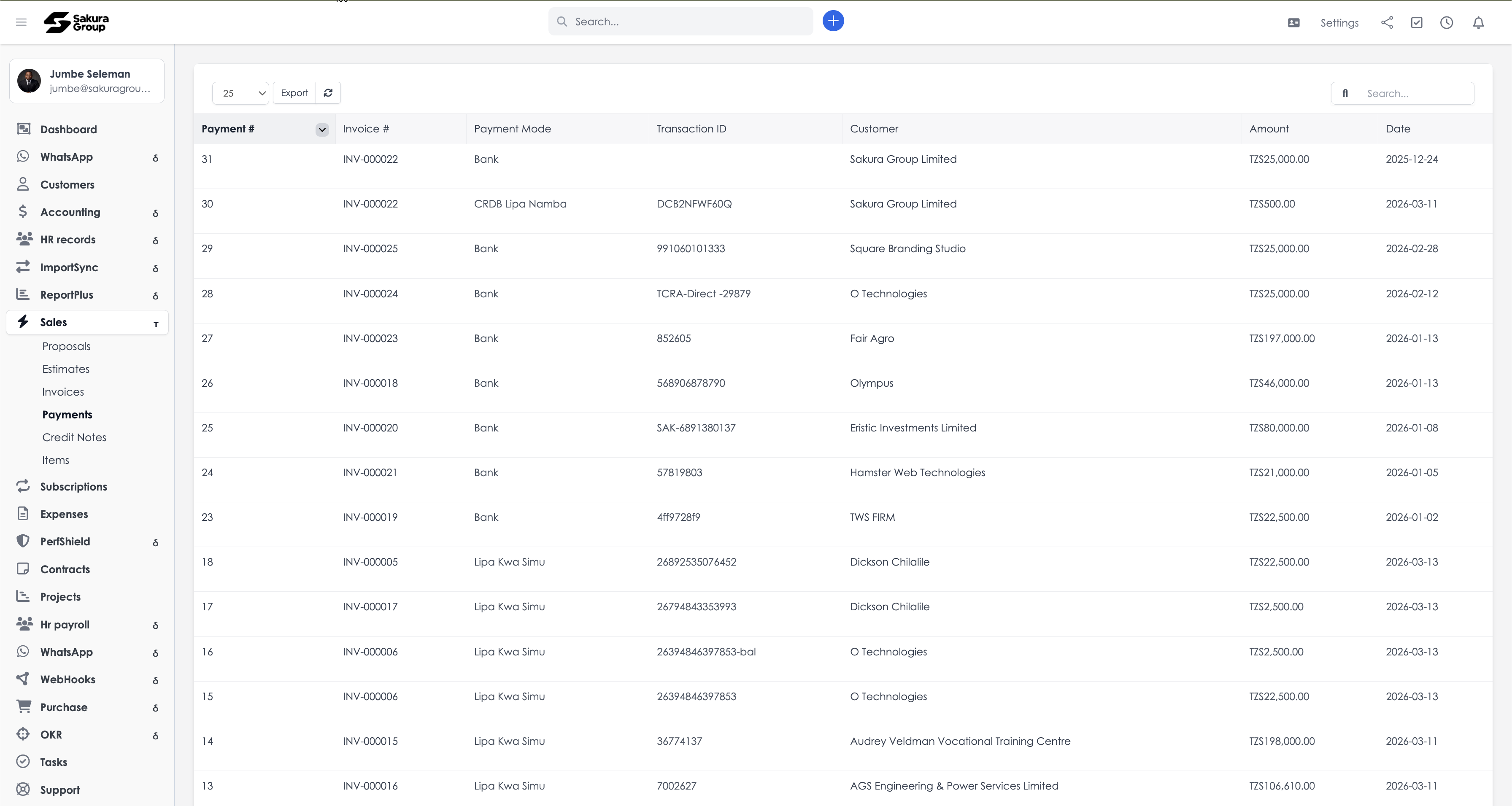Click the Sakura Group logo
Image resolution: width=1512 pixels, height=806 pixels.
point(76,22)
